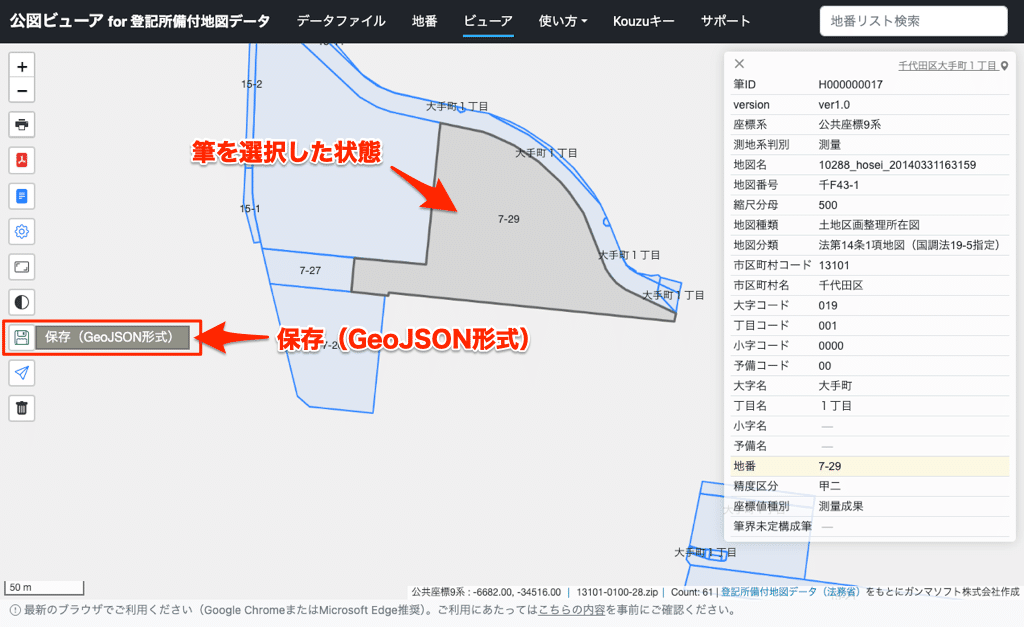Click 地図名 value 10288_hosei_20140331163159
Image resolution: width=1024 pixels, height=627 pixels.
click(x=897, y=165)
